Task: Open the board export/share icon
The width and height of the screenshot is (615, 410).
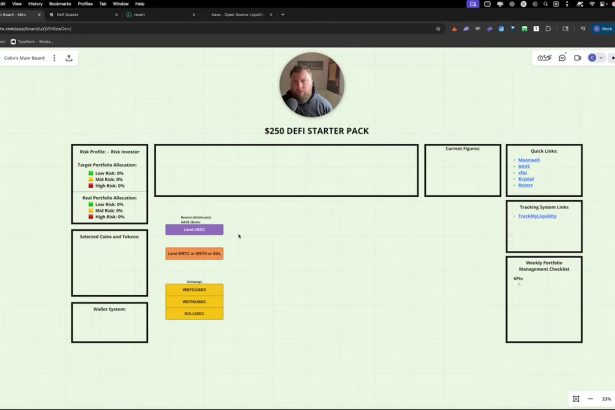Action: (69, 58)
